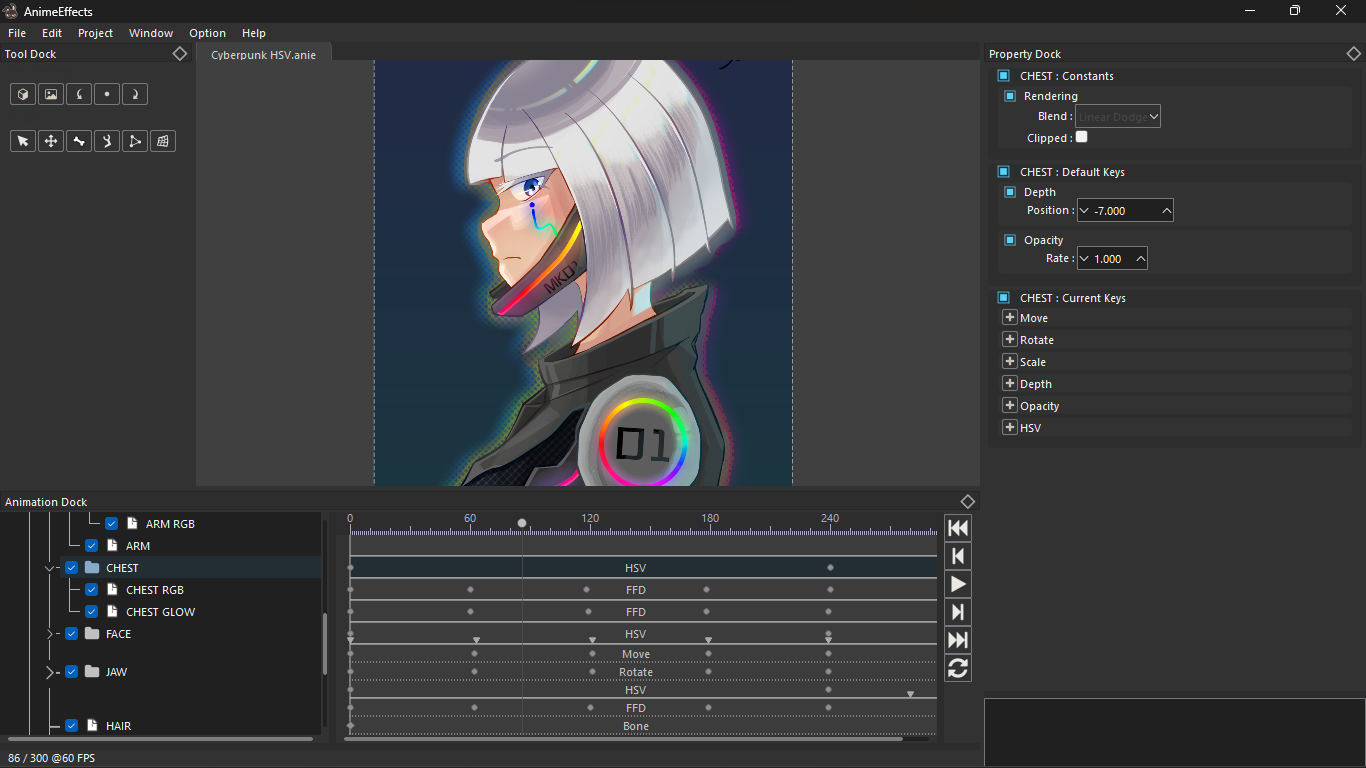1366x768 pixels.
Task: Add a Depth key under Current Keys
Action: [x=1010, y=384]
